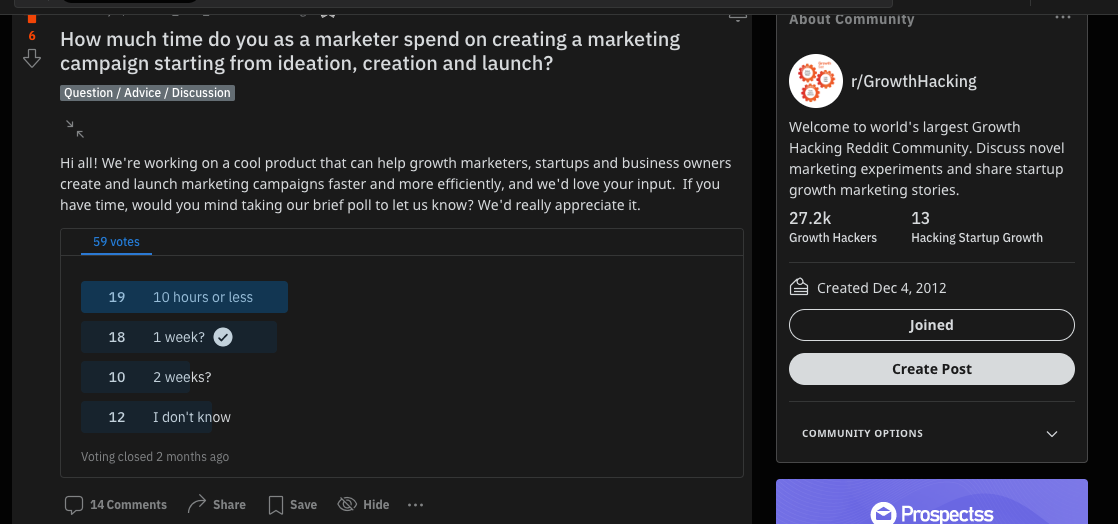Image resolution: width=1118 pixels, height=524 pixels.
Task: Open the r/GrowthHacking community link
Action: point(913,81)
